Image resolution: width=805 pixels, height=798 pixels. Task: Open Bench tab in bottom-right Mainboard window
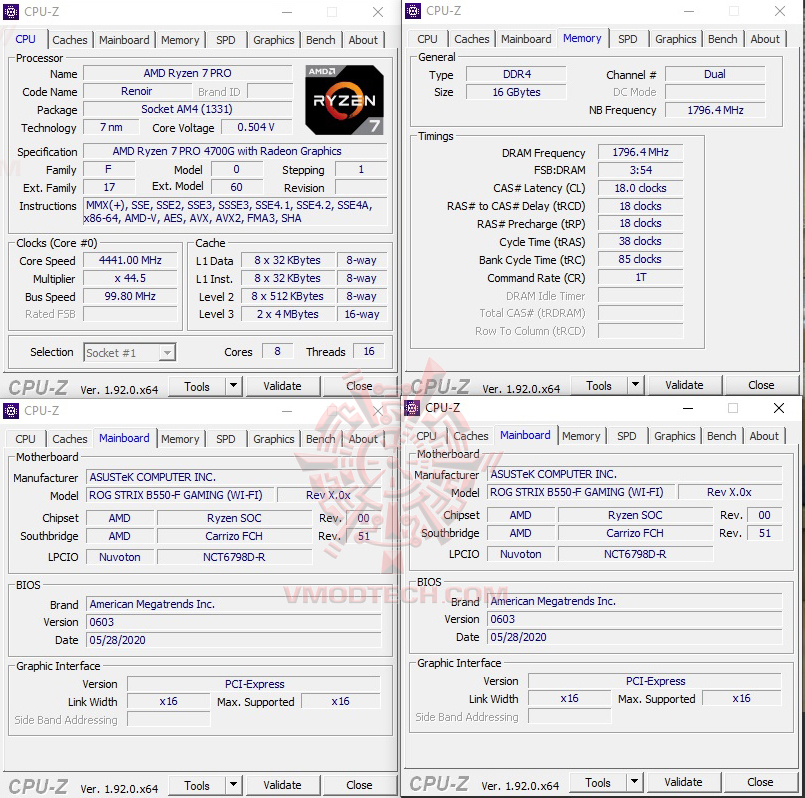click(x=722, y=436)
